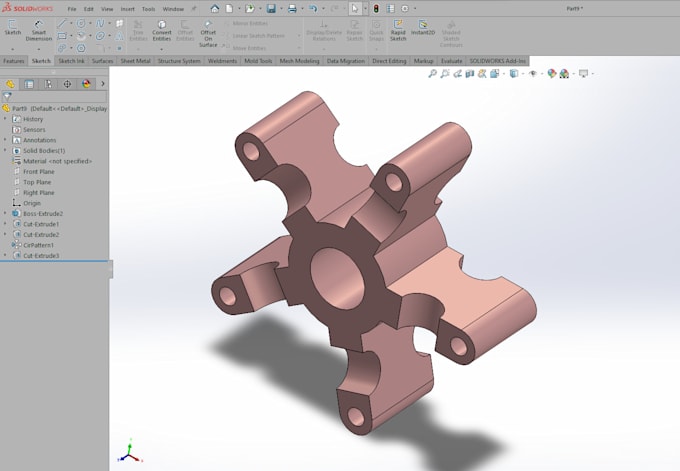680x471 pixels.
Task: Switch to FeatureManager Design Tree tab
Action: point(10,84)
